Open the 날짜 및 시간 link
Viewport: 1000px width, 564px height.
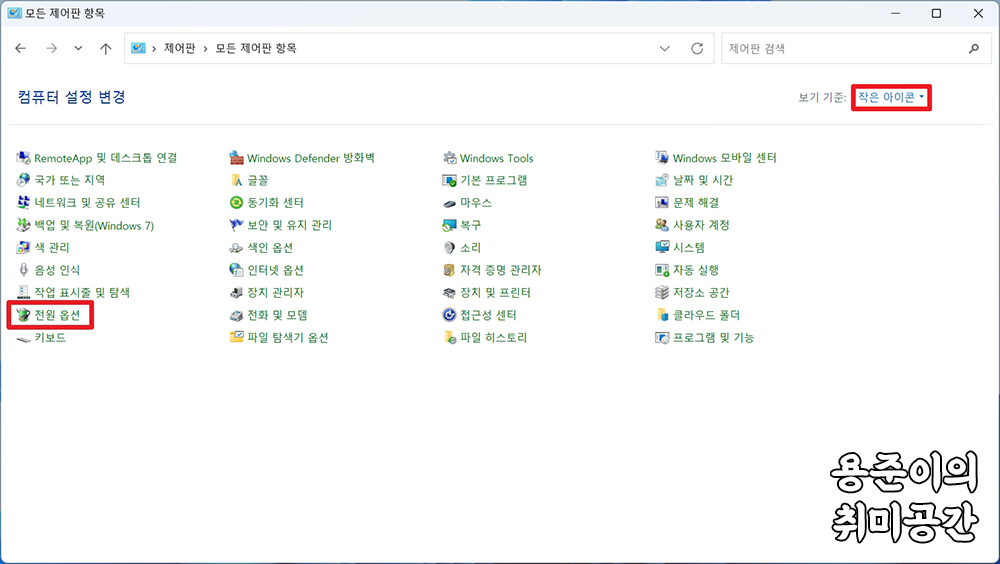tap(703, 180)
